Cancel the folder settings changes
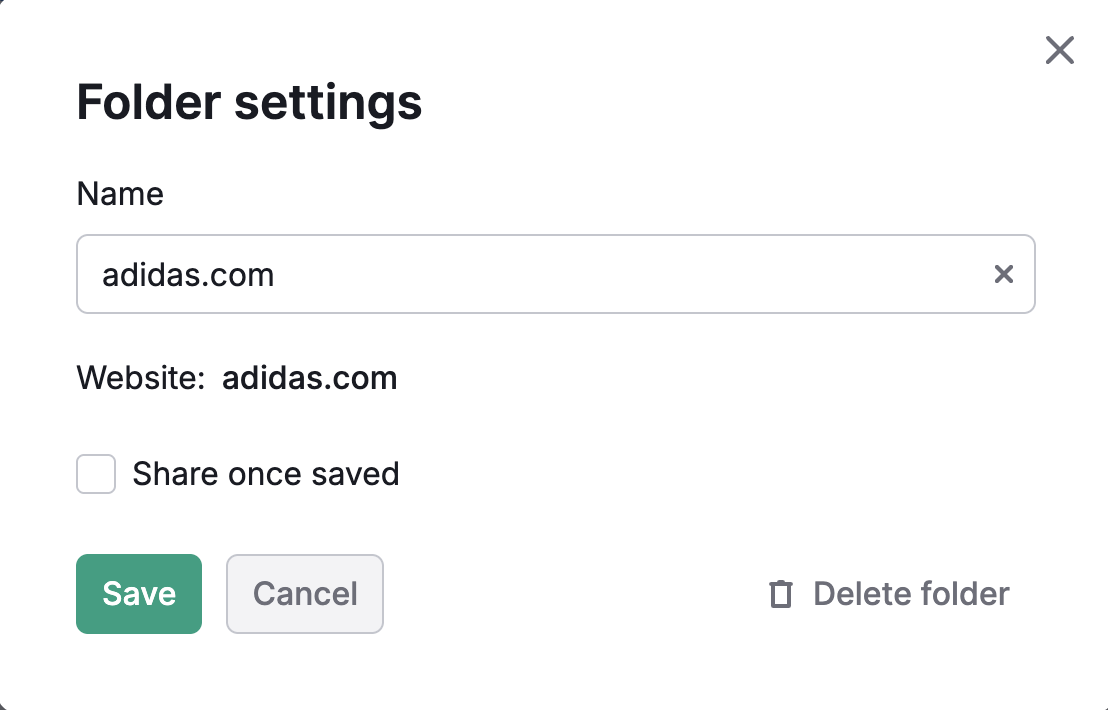 coord(305,594)
